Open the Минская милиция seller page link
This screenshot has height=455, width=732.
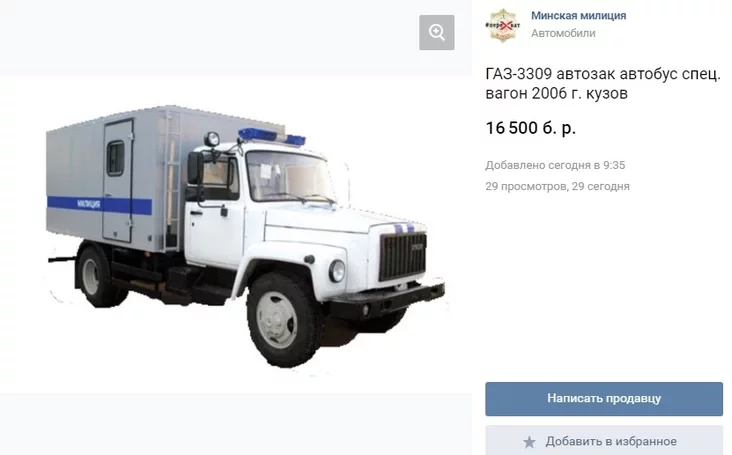click(x=578, y=15)
